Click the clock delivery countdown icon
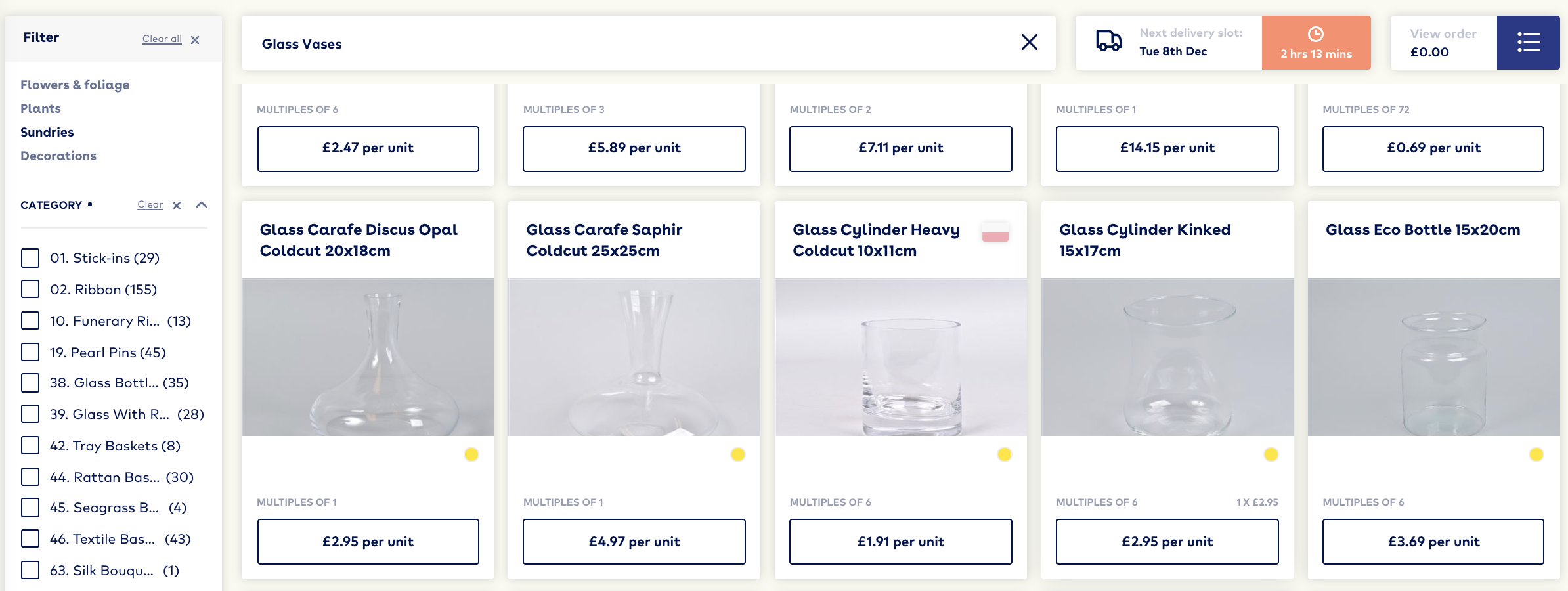Viewport: 1568px width, 591px height. pos(1315,34)
